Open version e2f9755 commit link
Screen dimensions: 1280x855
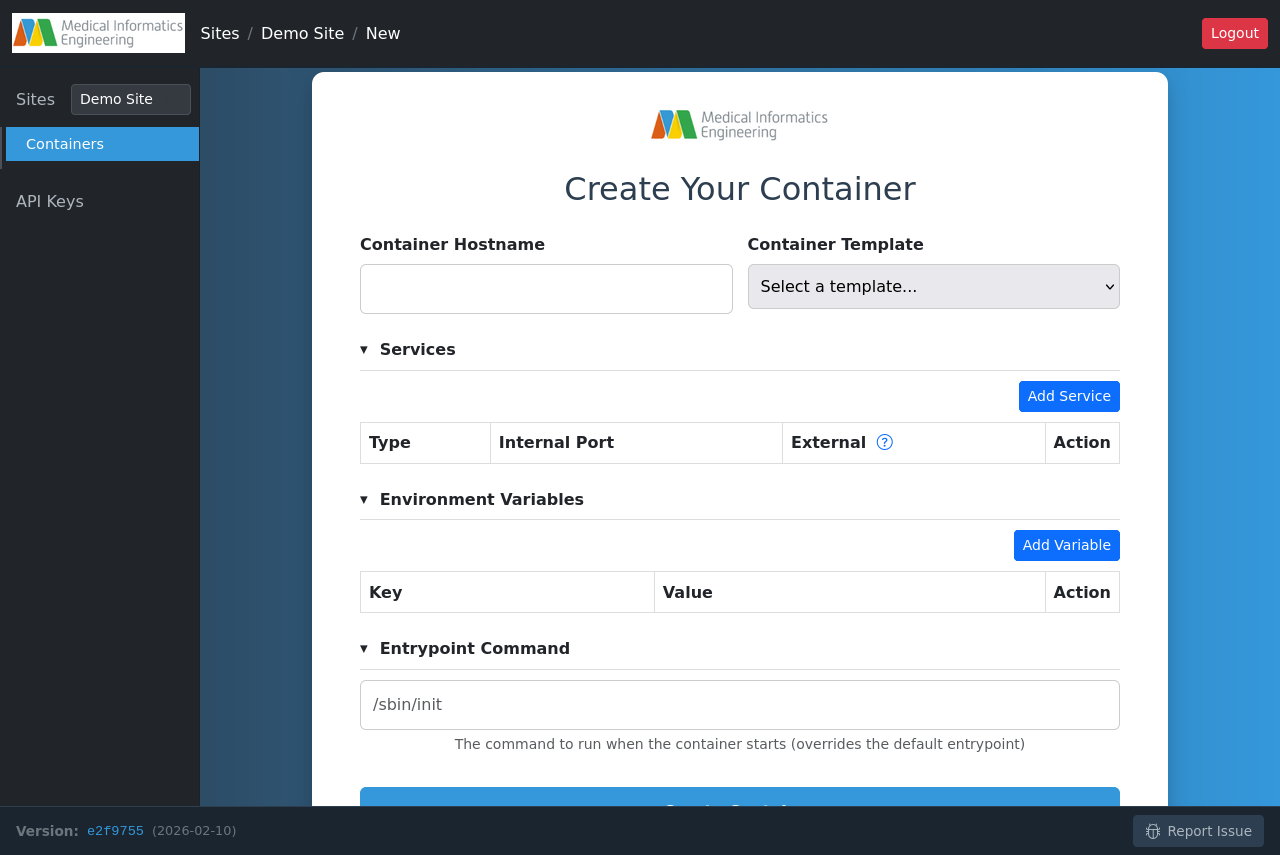click(x=115, y=831)
